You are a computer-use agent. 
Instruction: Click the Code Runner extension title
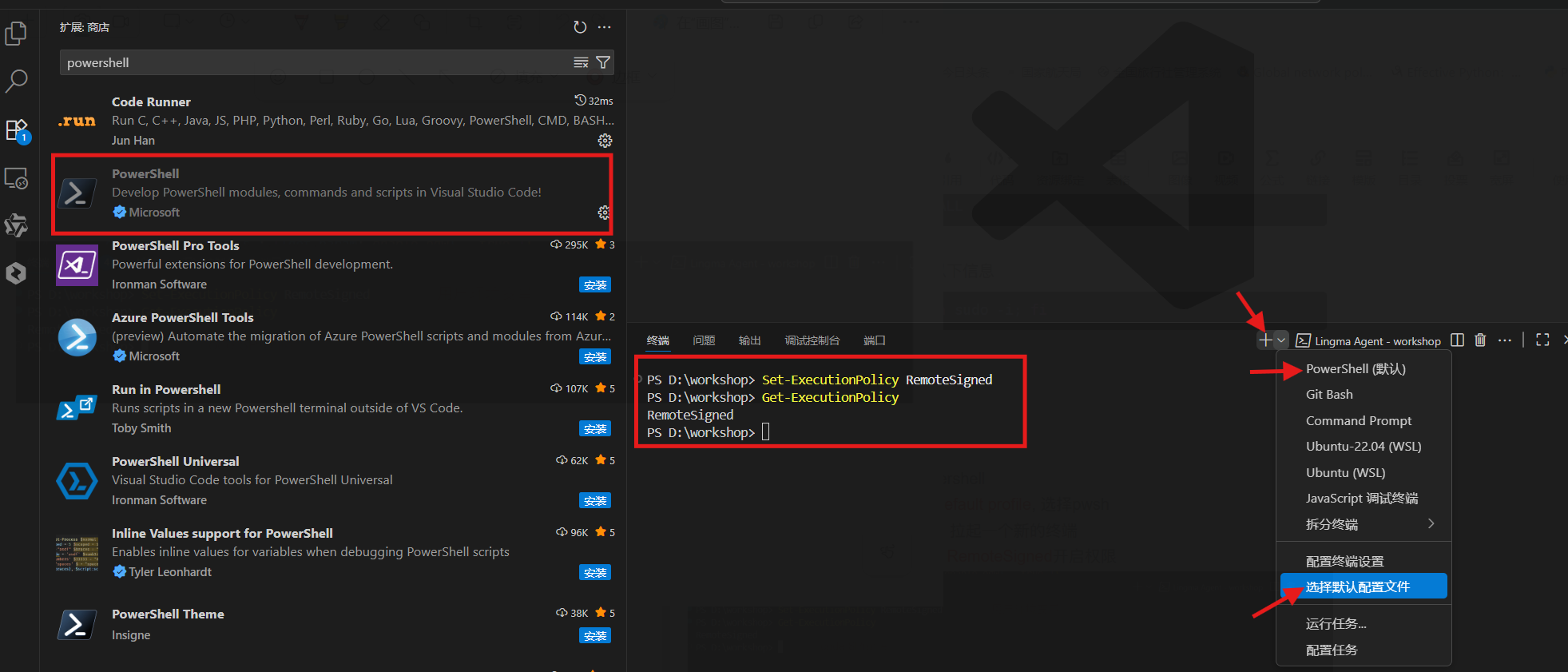click(151, 102)
